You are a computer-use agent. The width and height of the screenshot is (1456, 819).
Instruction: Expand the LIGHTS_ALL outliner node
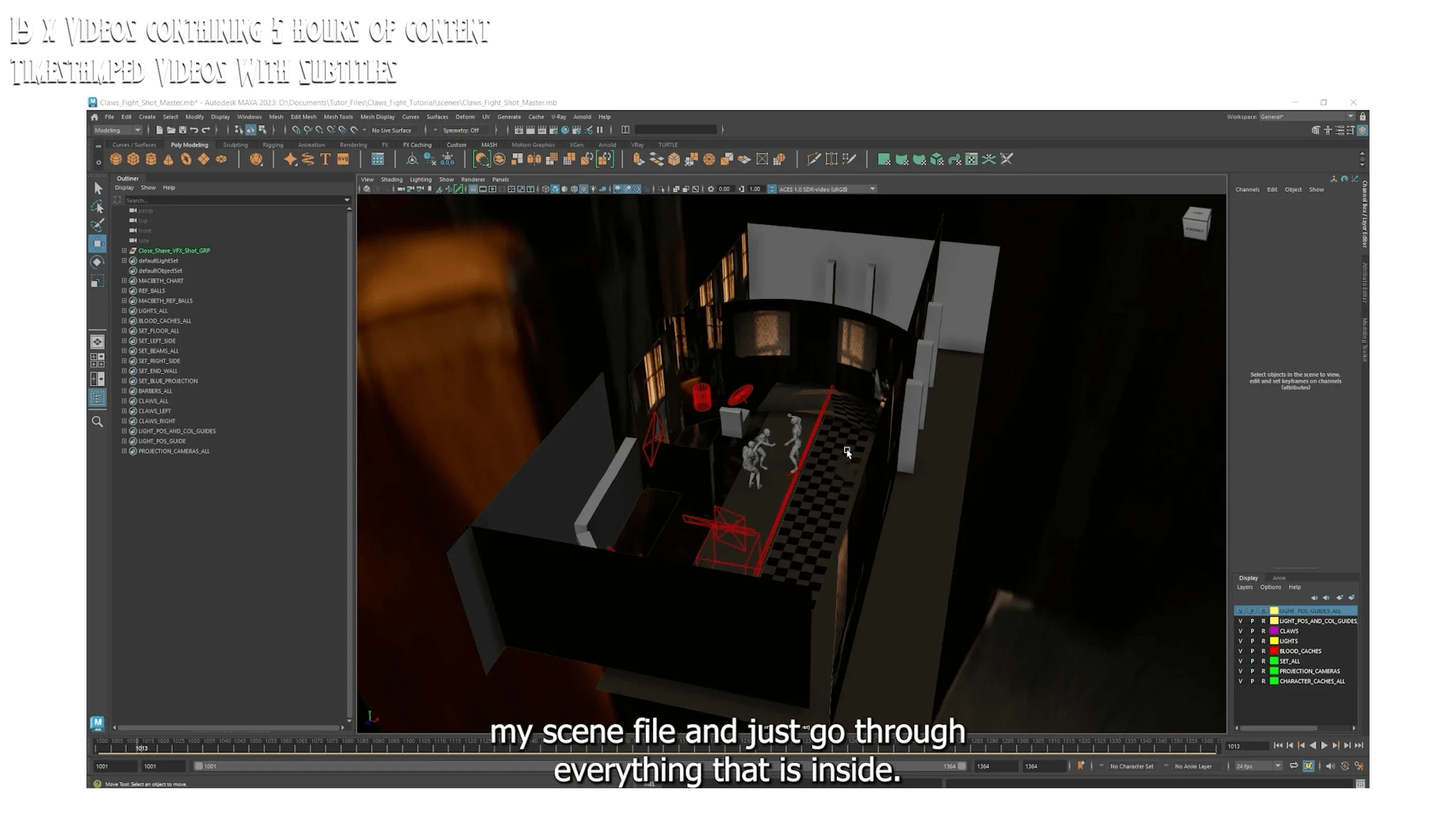click(124, 311)
